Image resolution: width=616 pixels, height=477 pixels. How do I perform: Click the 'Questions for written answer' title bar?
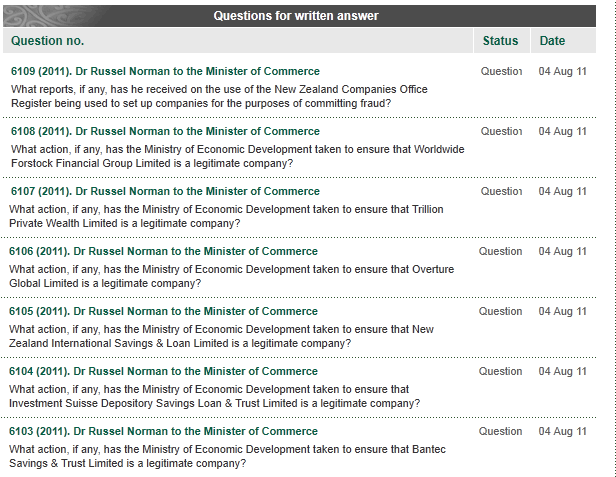coord(299,16)
